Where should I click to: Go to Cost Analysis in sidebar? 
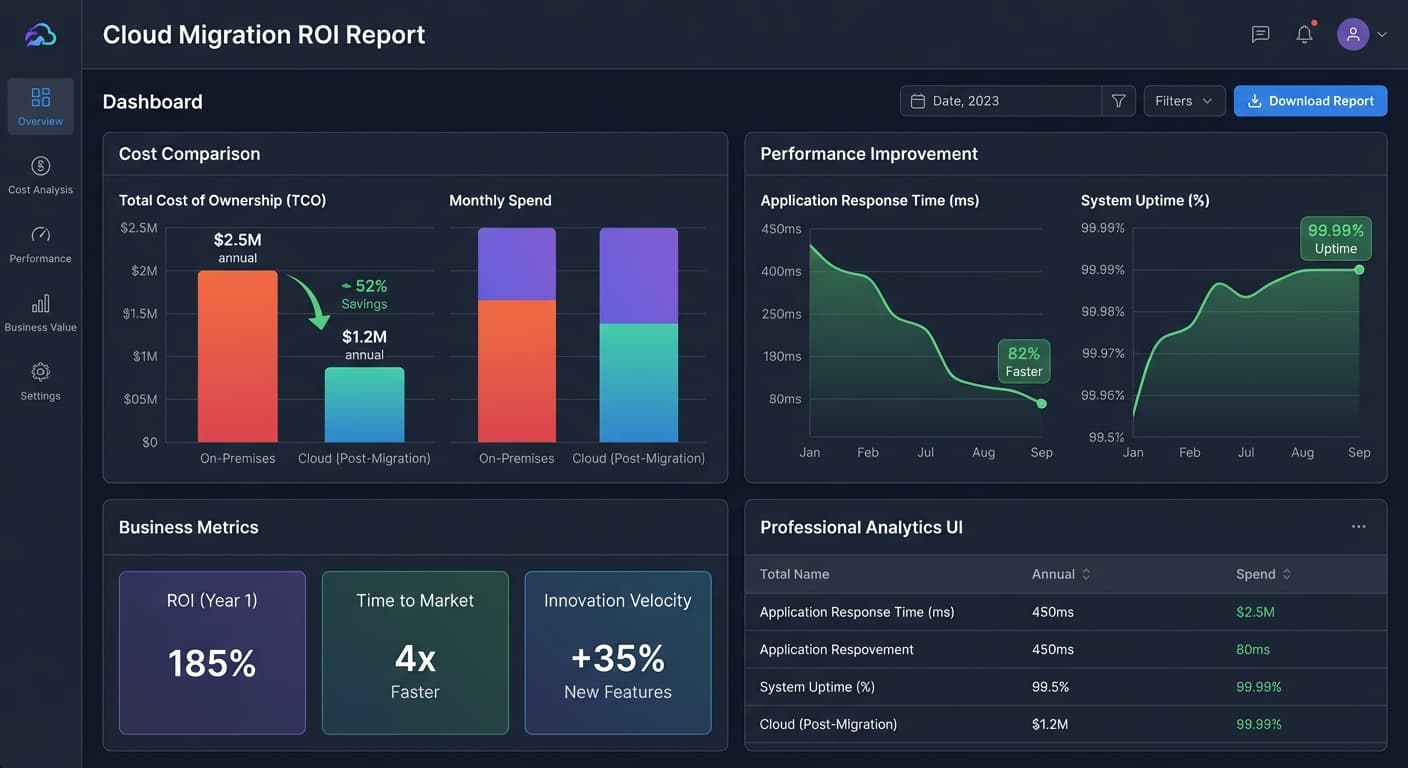pyautogui.click(x=40, y=175)
